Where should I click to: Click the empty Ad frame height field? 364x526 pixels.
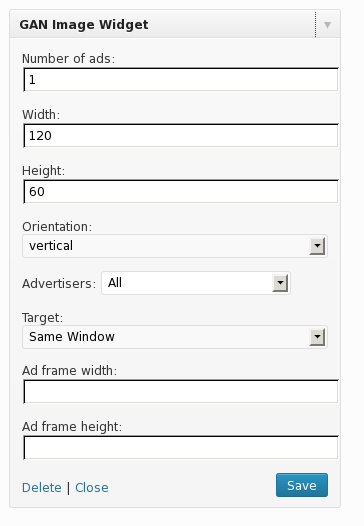point(180,448)
